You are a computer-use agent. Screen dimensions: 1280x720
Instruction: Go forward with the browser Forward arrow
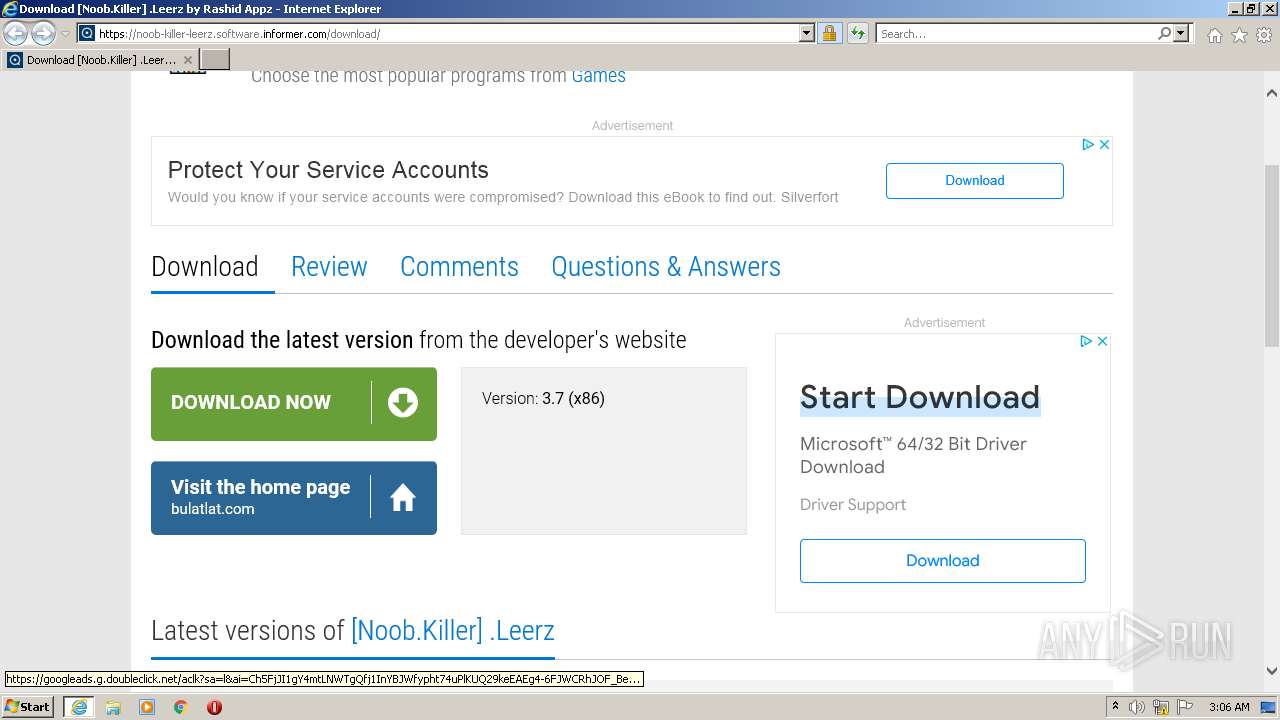point(43,33)
